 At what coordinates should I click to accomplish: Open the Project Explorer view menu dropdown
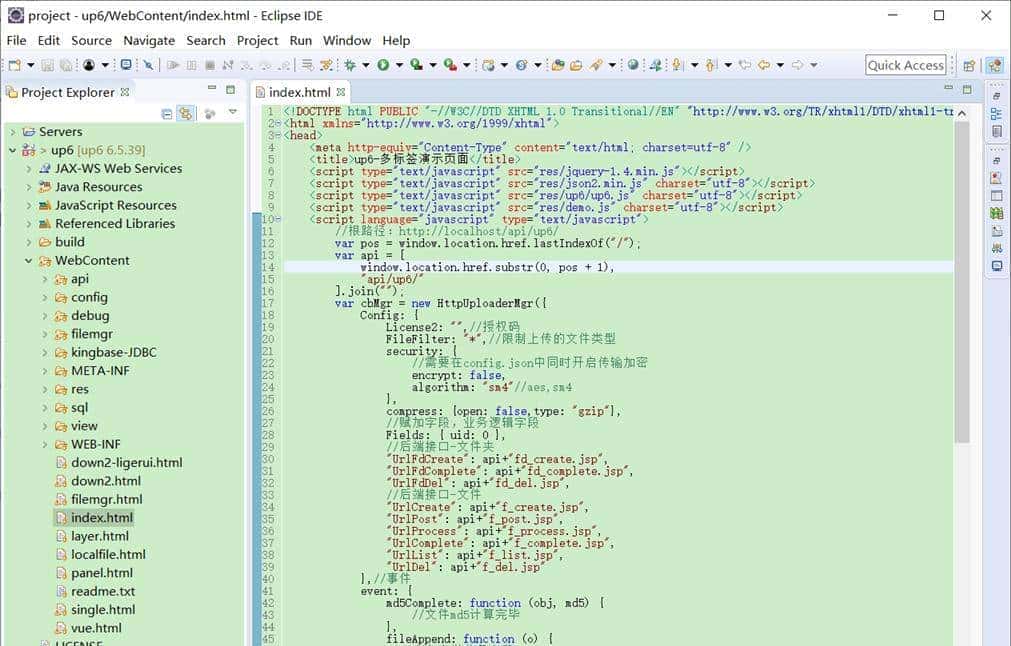(233, 113)
